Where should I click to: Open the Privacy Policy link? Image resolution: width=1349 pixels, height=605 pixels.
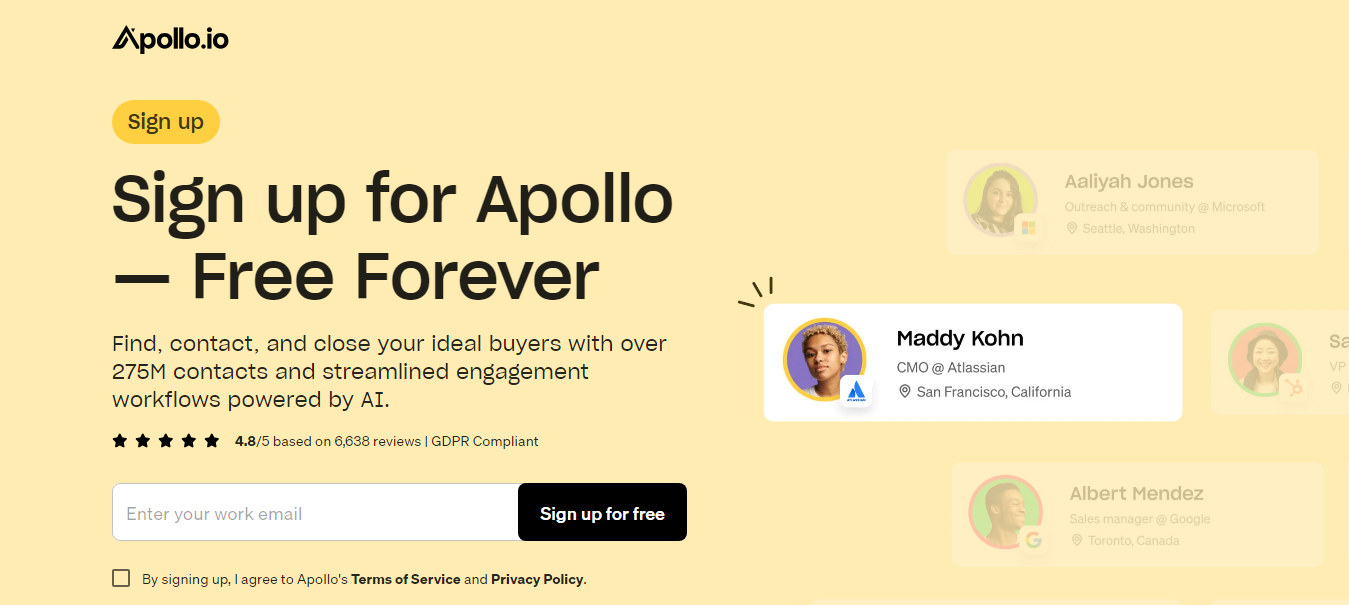[537, 578]
